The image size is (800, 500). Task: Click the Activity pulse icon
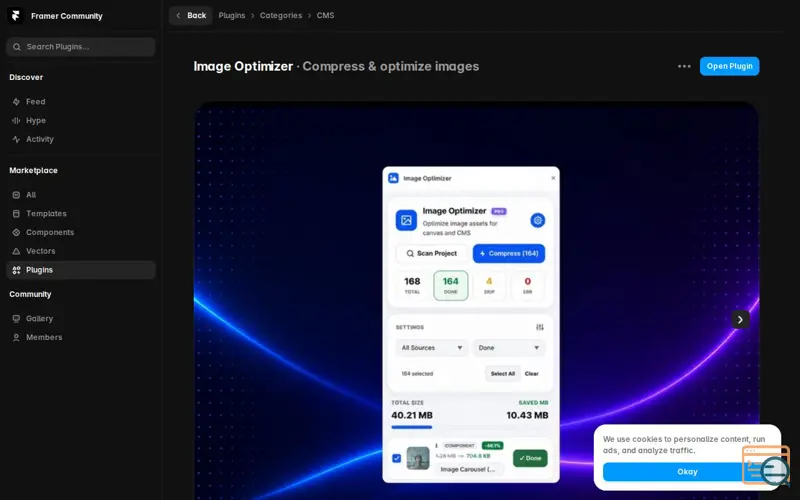tap(16, 139)
